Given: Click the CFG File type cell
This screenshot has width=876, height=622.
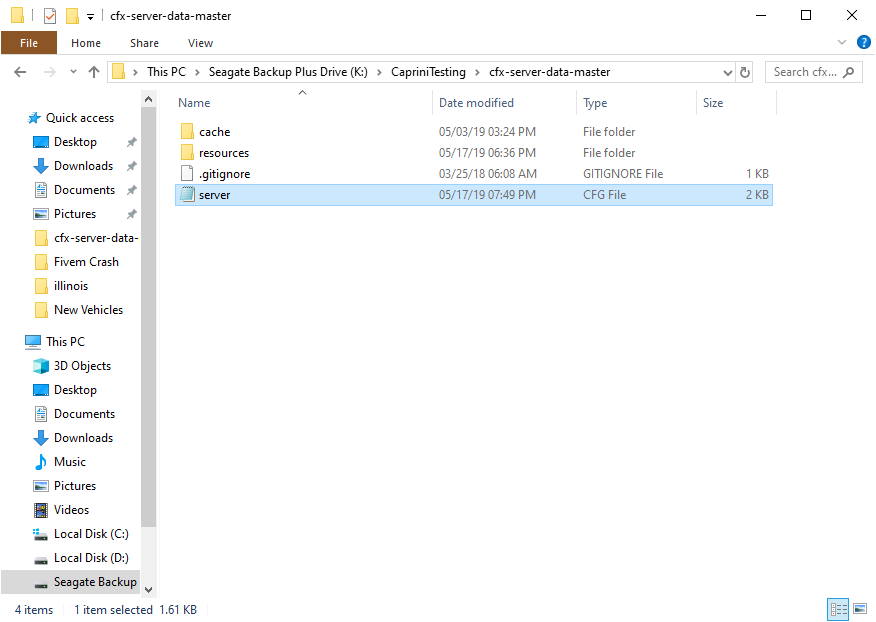Looking at the screenshot, I should (x=604, y=195).
